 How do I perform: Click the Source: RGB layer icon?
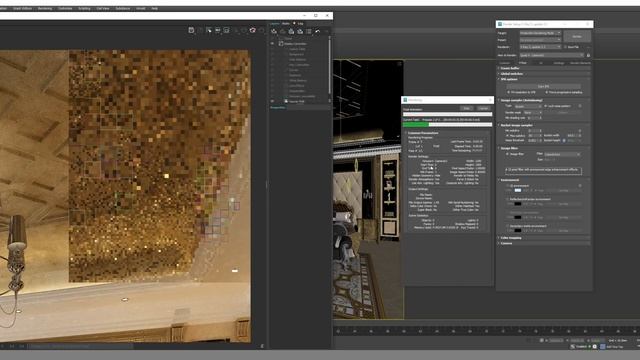[x=286, y=101]
